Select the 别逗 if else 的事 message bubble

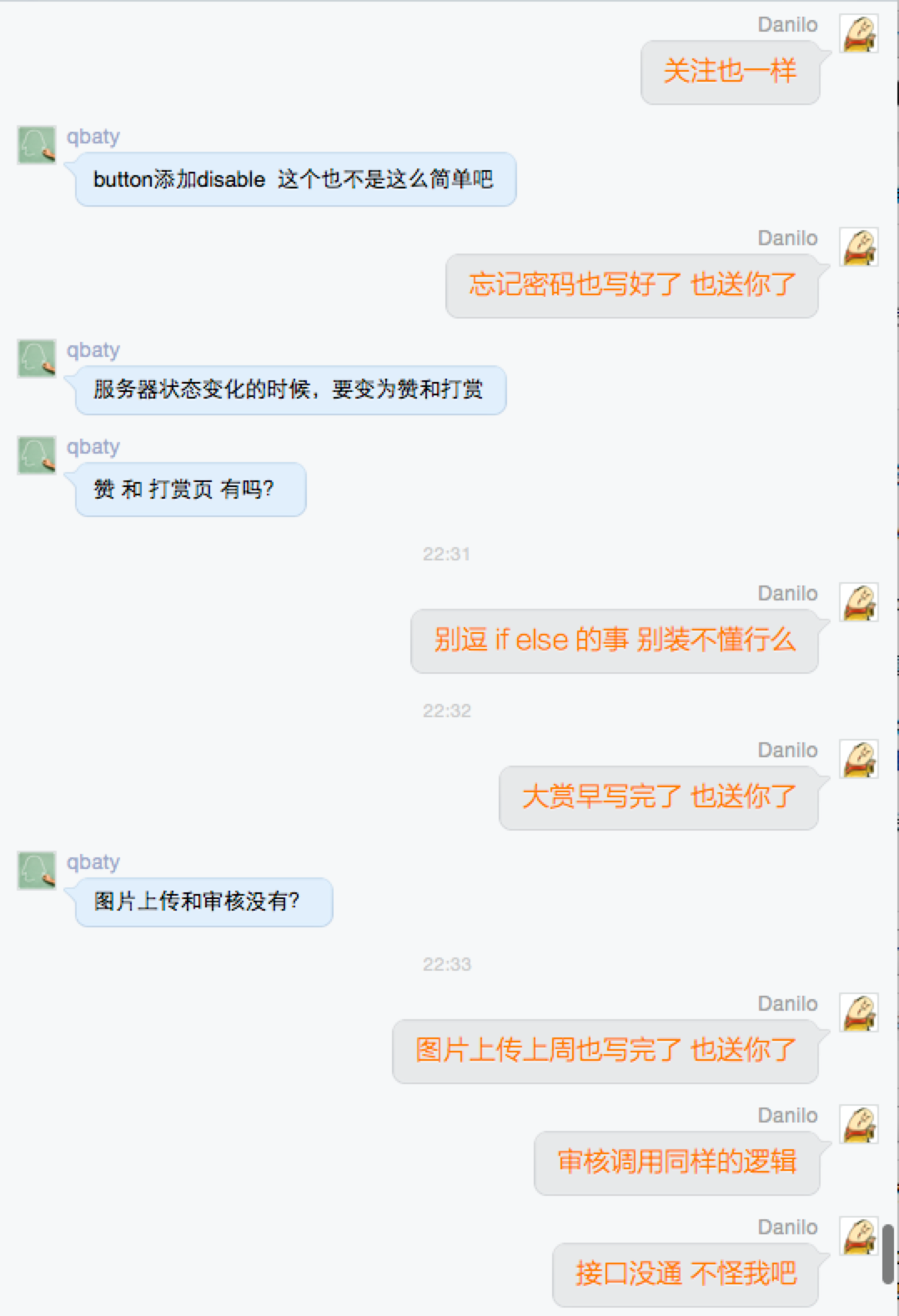click(x=615, y=640)
